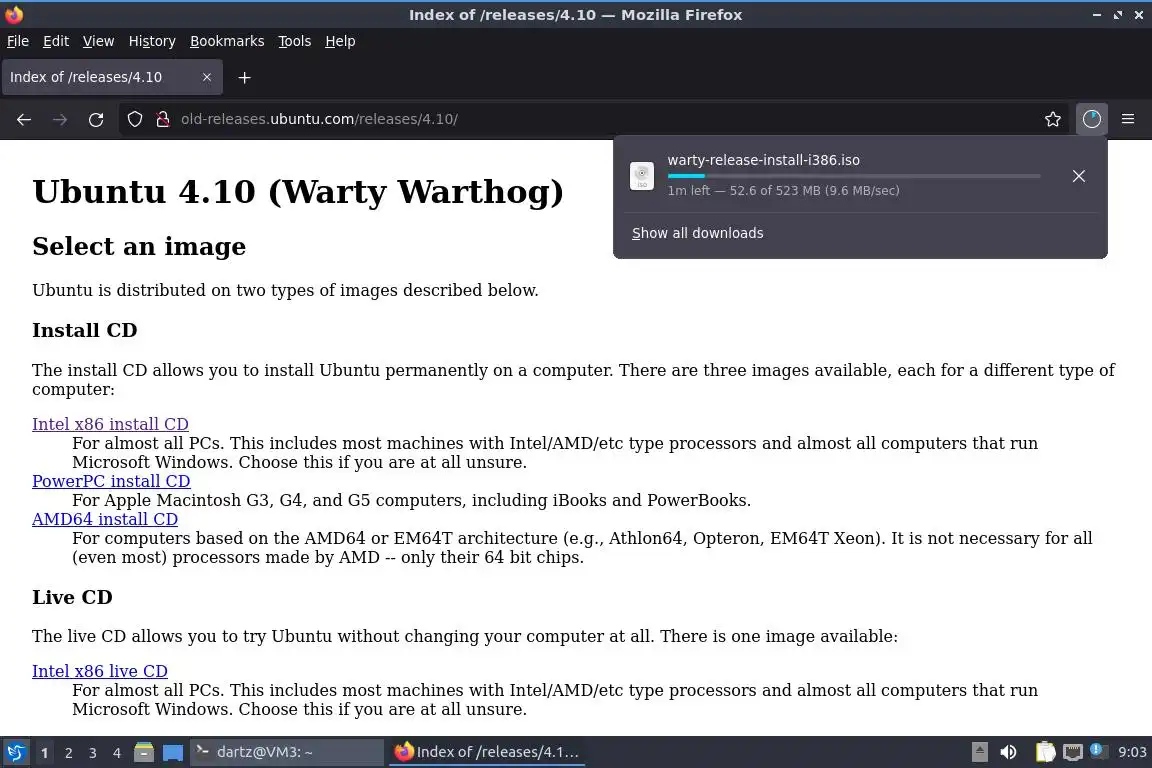Switch to the dartz@VM3 terminal window

coord(287,753)
